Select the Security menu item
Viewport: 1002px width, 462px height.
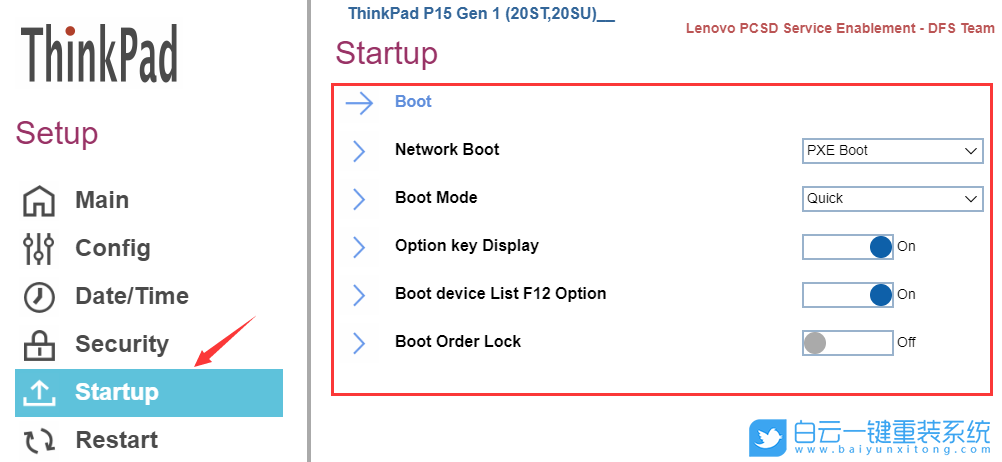pos(122,344)
